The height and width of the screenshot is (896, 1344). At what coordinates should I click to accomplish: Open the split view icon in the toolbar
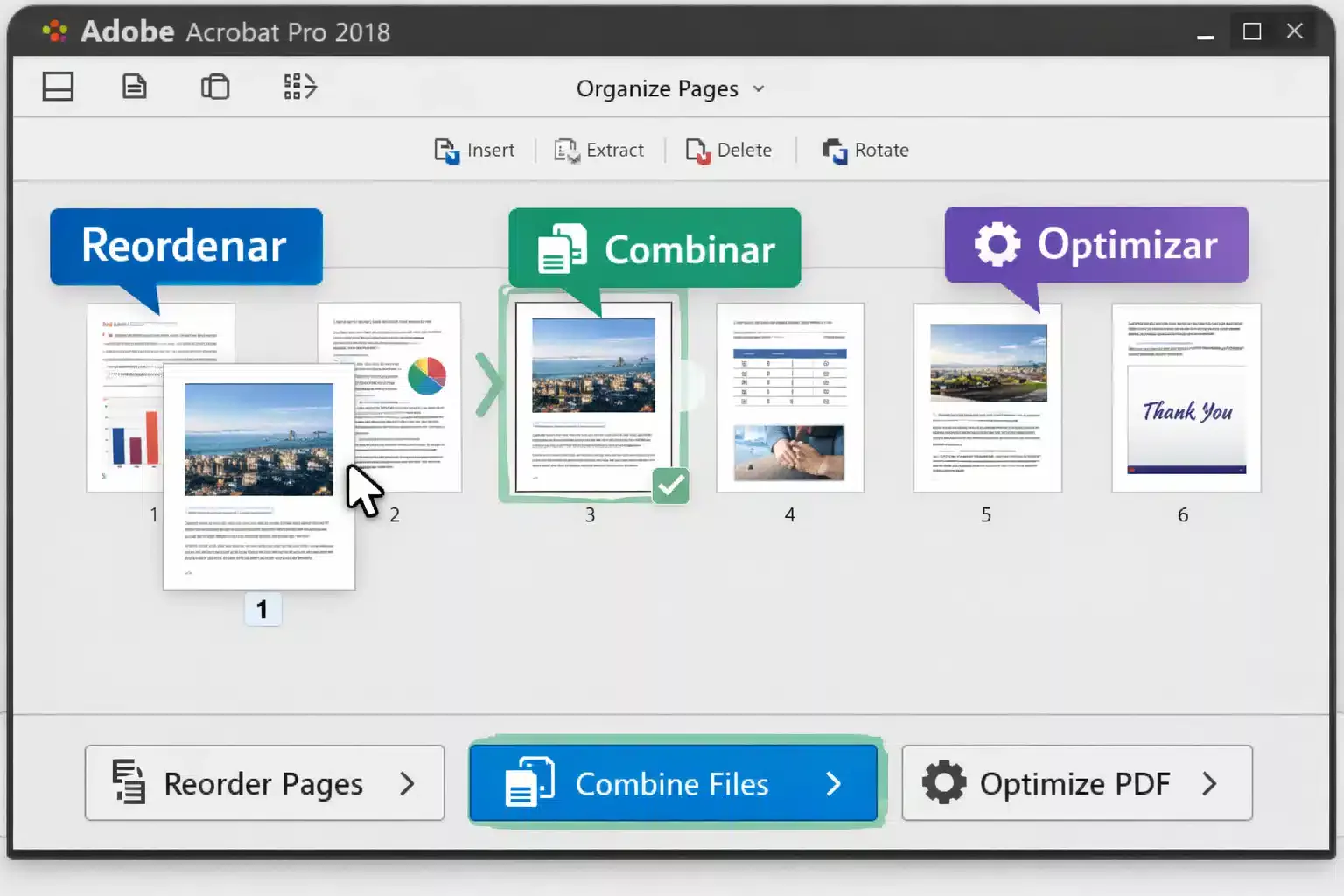(x=58, y=87)
